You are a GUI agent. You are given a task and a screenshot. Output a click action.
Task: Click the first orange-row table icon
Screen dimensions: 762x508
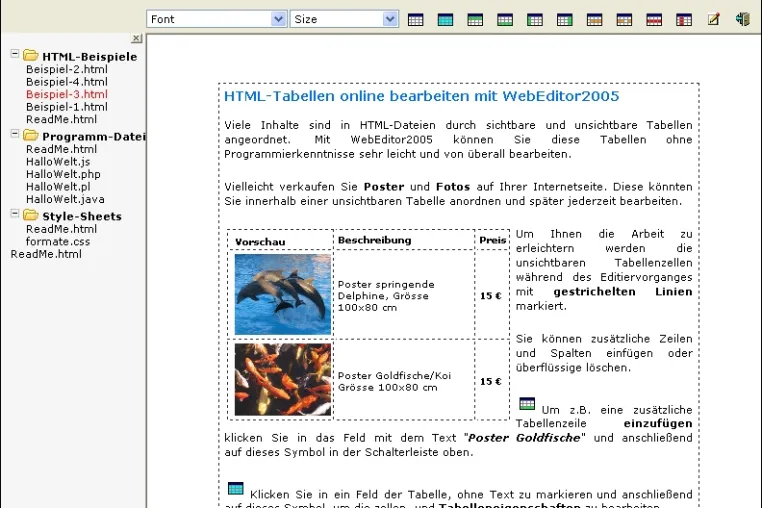pos(594,19)
